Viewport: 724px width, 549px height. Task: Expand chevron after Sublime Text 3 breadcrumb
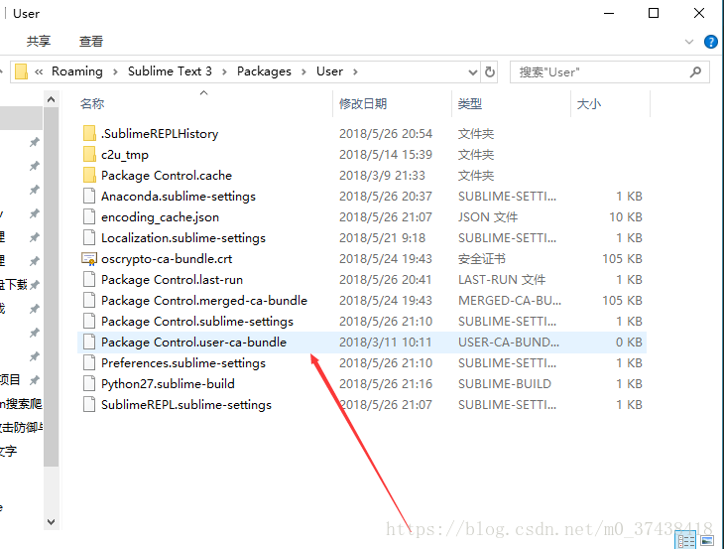tap(224, 72)
